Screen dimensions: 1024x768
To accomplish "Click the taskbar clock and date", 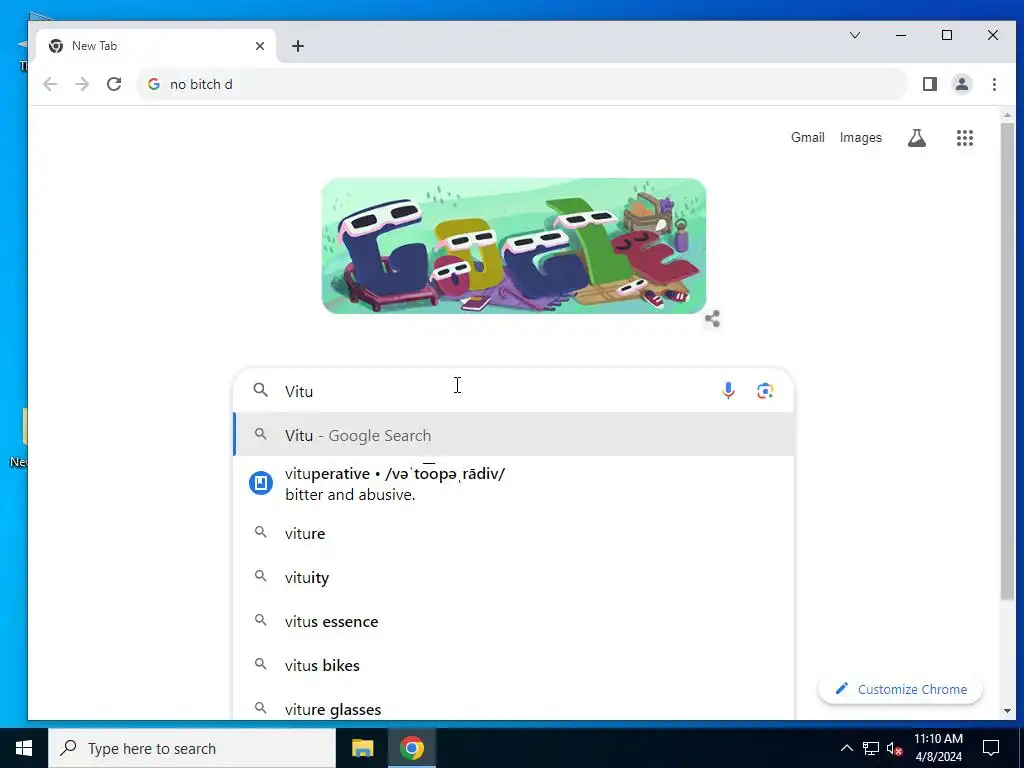I will click(x=938, y=748).
